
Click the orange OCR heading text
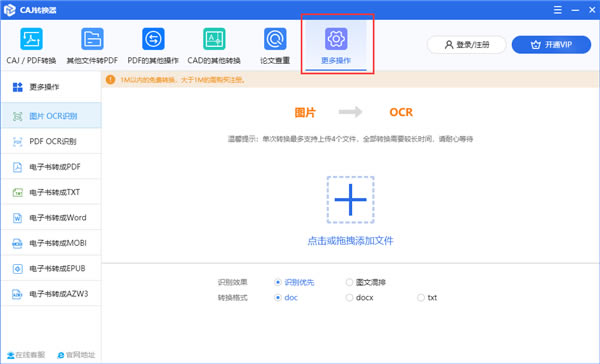click(x=401, y=112)
